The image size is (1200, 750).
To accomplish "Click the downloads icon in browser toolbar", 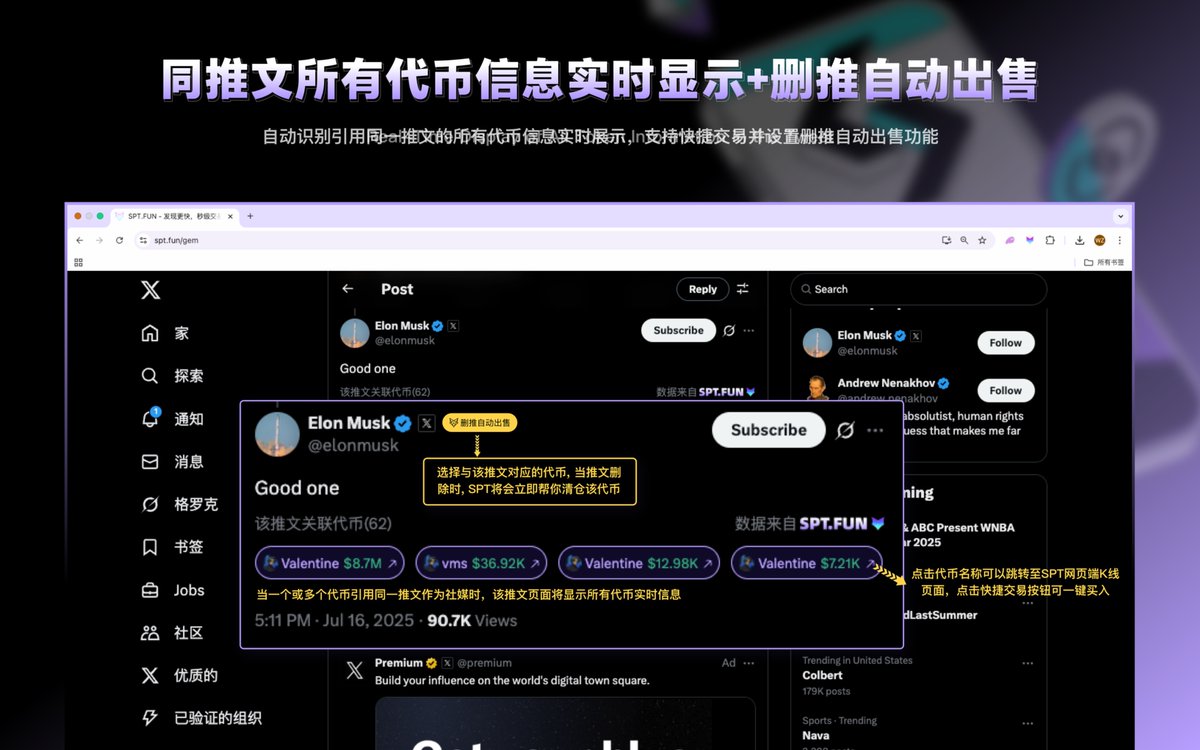I will (x=1078, y=240).
